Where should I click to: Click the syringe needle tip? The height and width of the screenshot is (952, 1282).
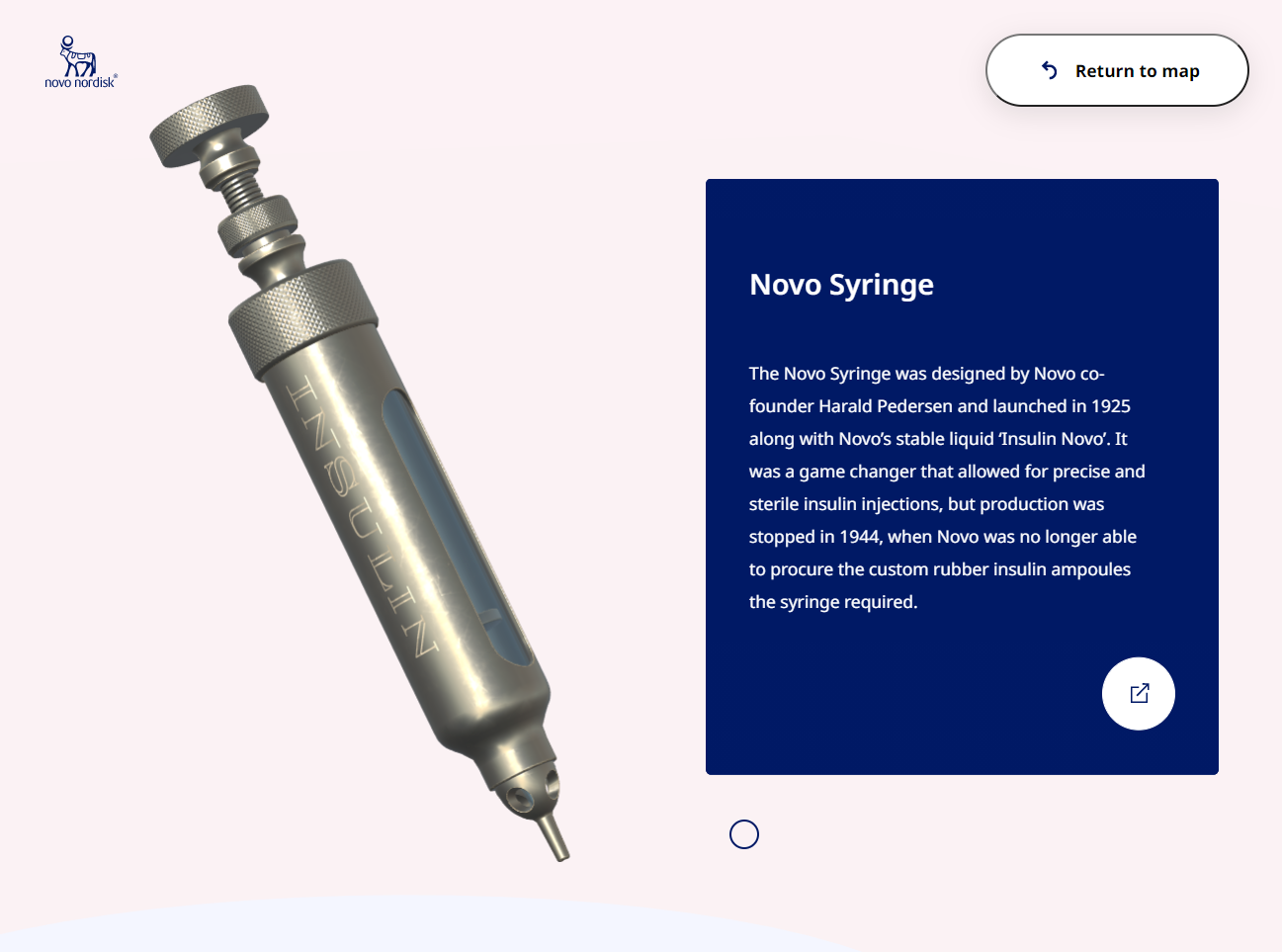[x=554, y=836]
